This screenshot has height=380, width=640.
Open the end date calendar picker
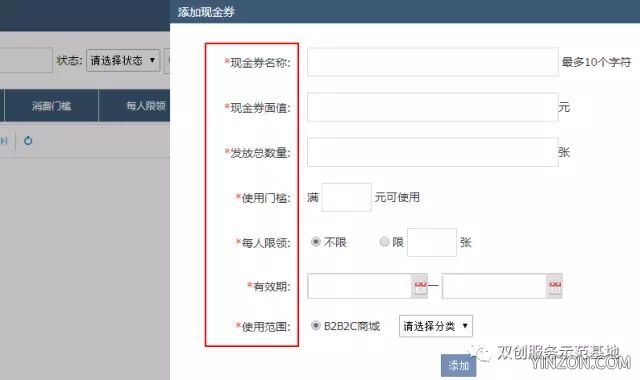[x=555, y=287]
